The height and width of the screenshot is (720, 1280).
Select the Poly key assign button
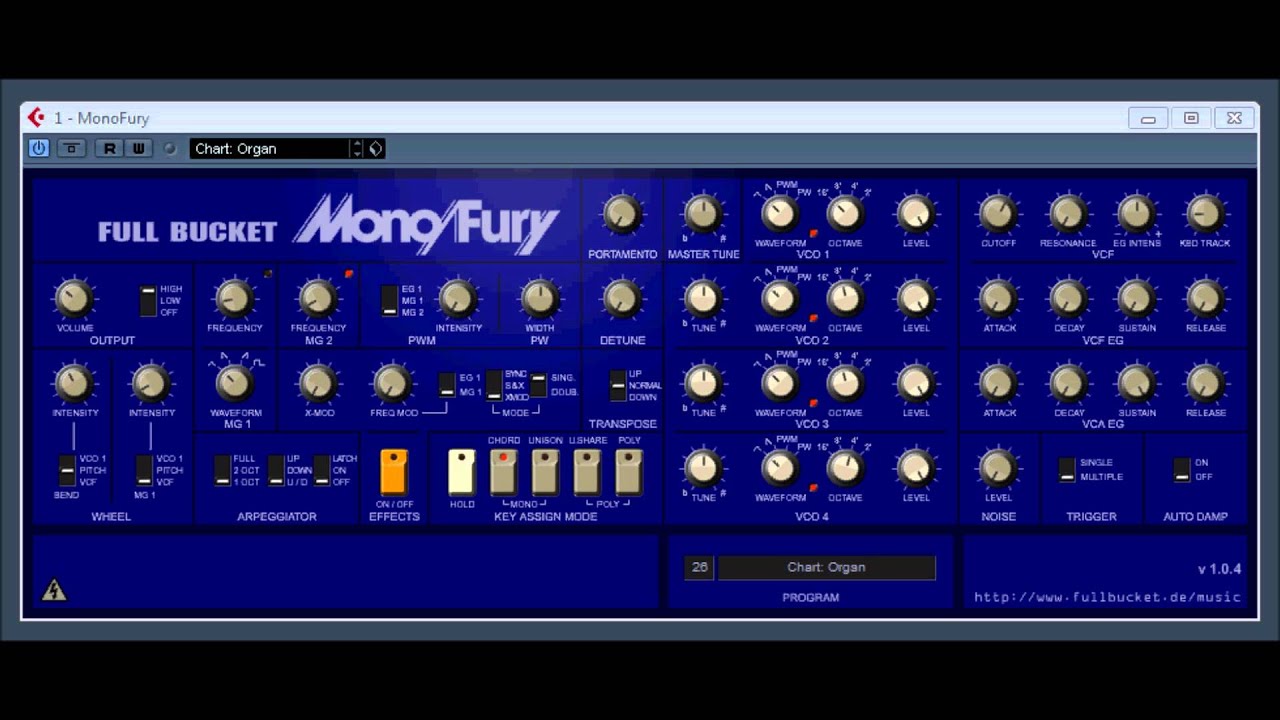point(628,471)
